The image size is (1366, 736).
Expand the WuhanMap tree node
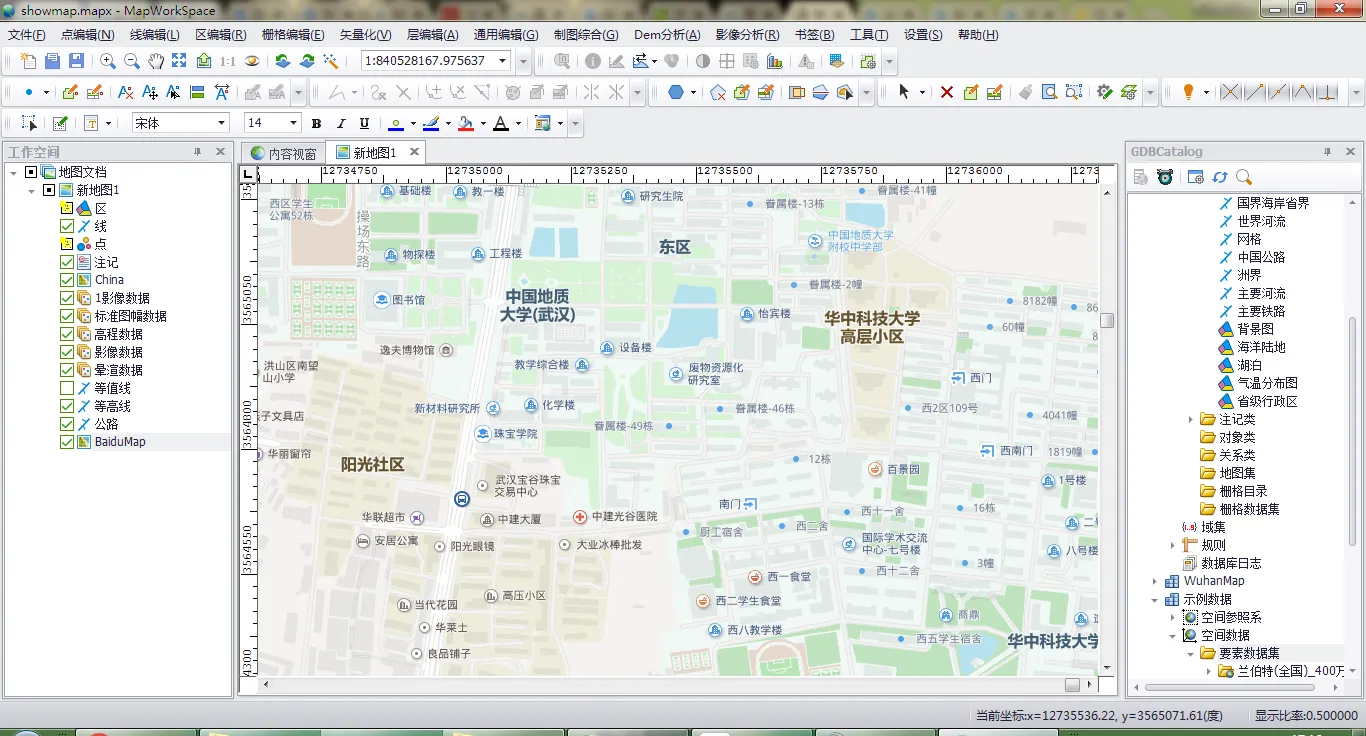pos(1155,581)
